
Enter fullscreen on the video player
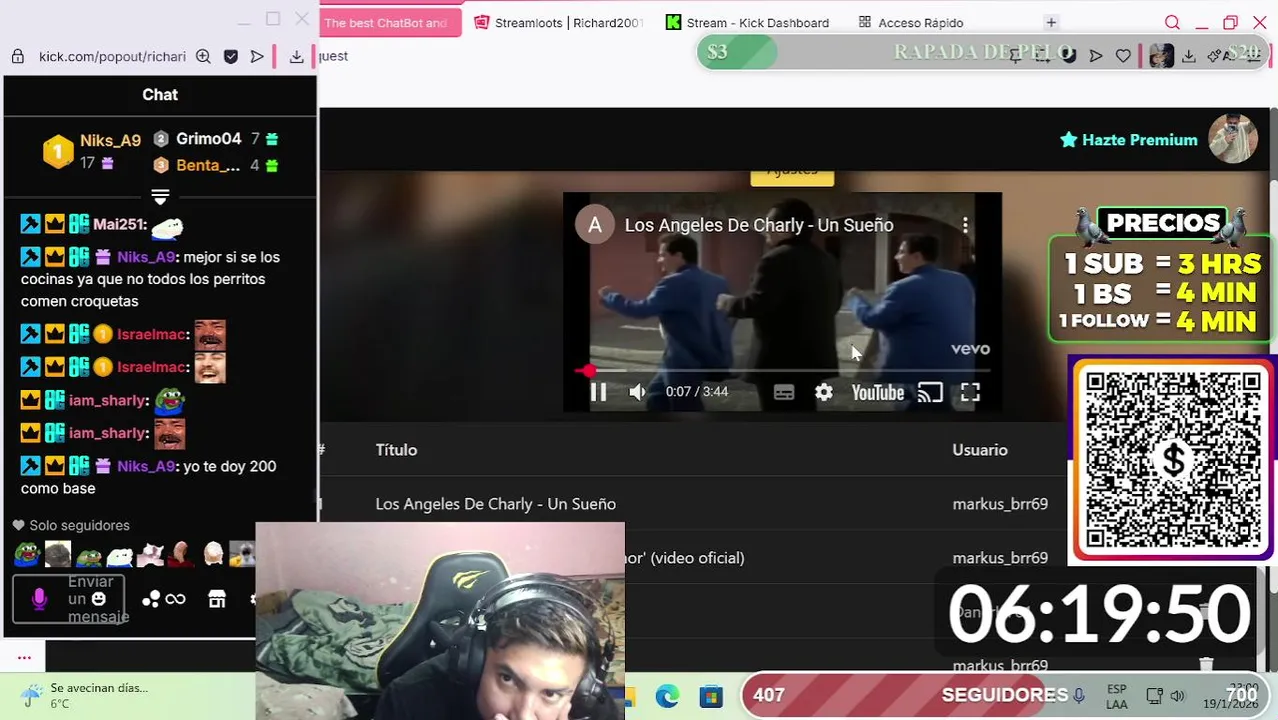(970, 393)
